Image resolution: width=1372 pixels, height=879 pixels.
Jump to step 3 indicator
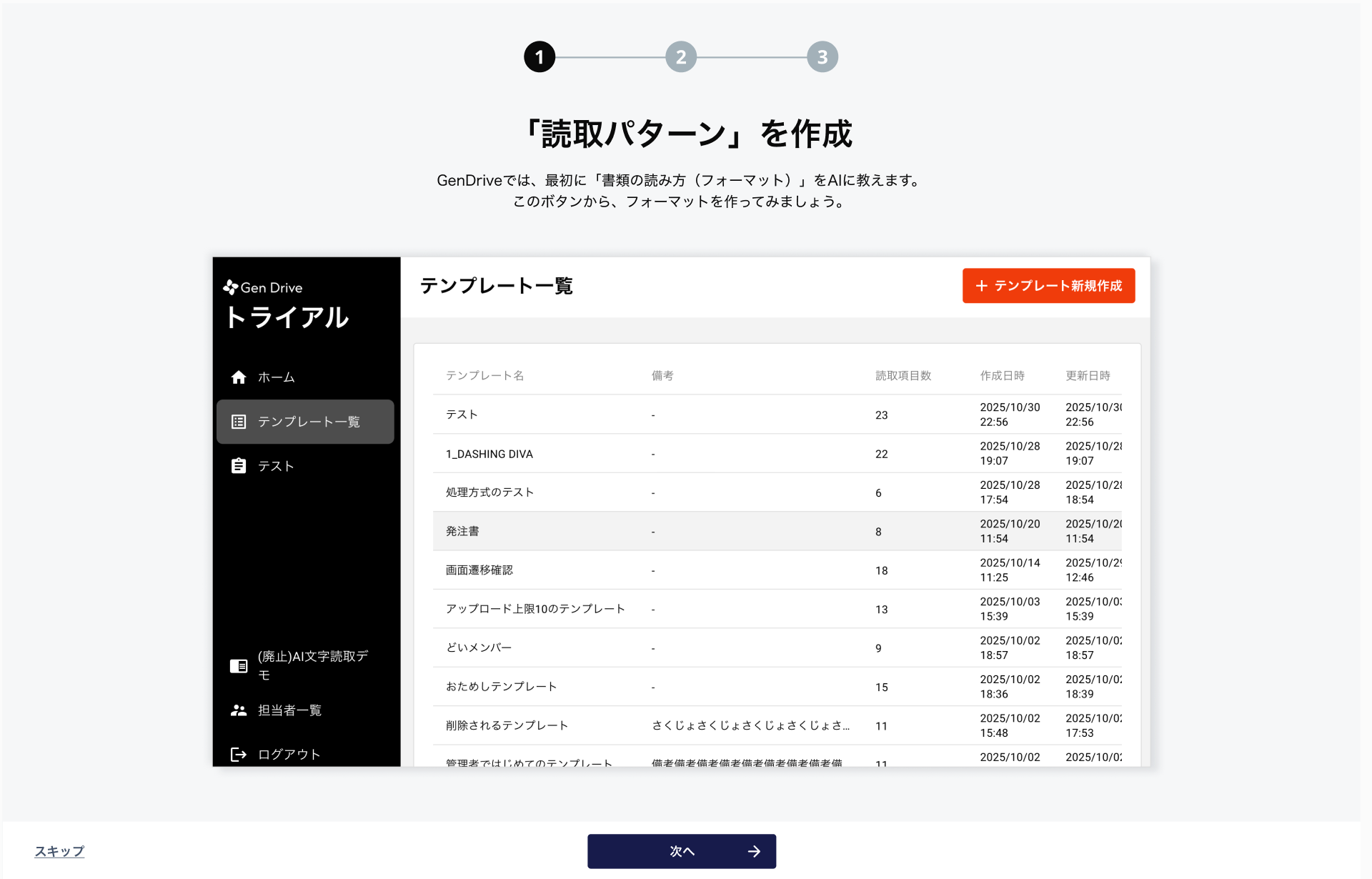pyautogui.click(x=822, y=57)
